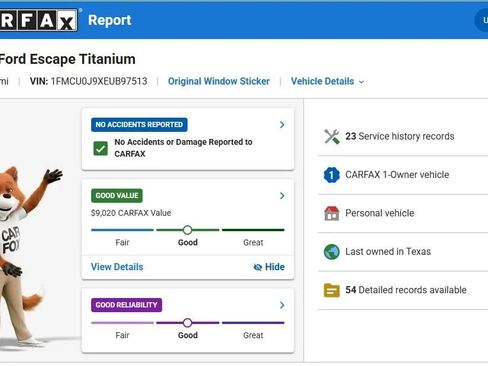Click the green checkmark no accidents icon

[x=100, y=148]
